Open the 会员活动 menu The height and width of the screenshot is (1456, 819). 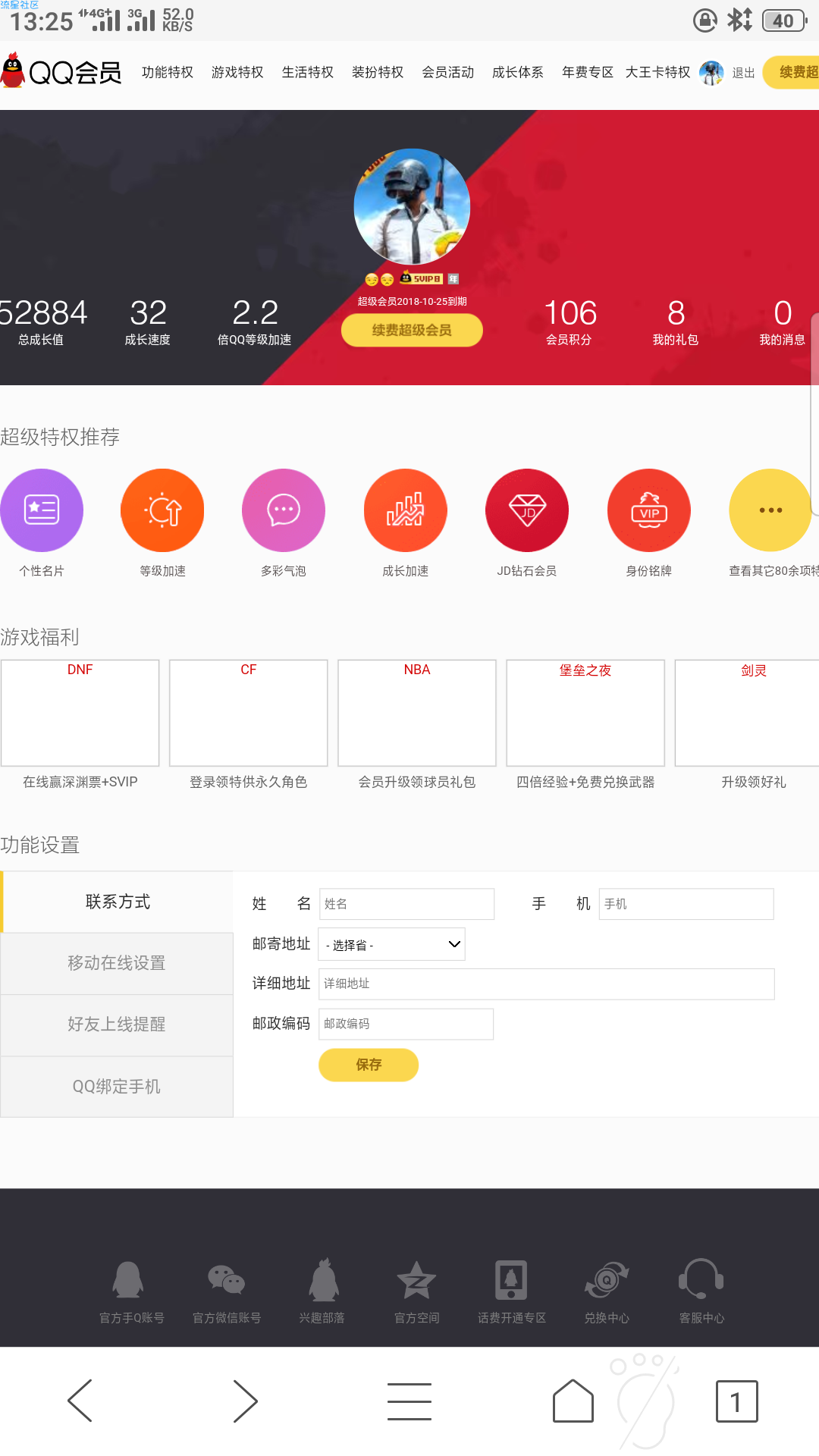point(448,72)
